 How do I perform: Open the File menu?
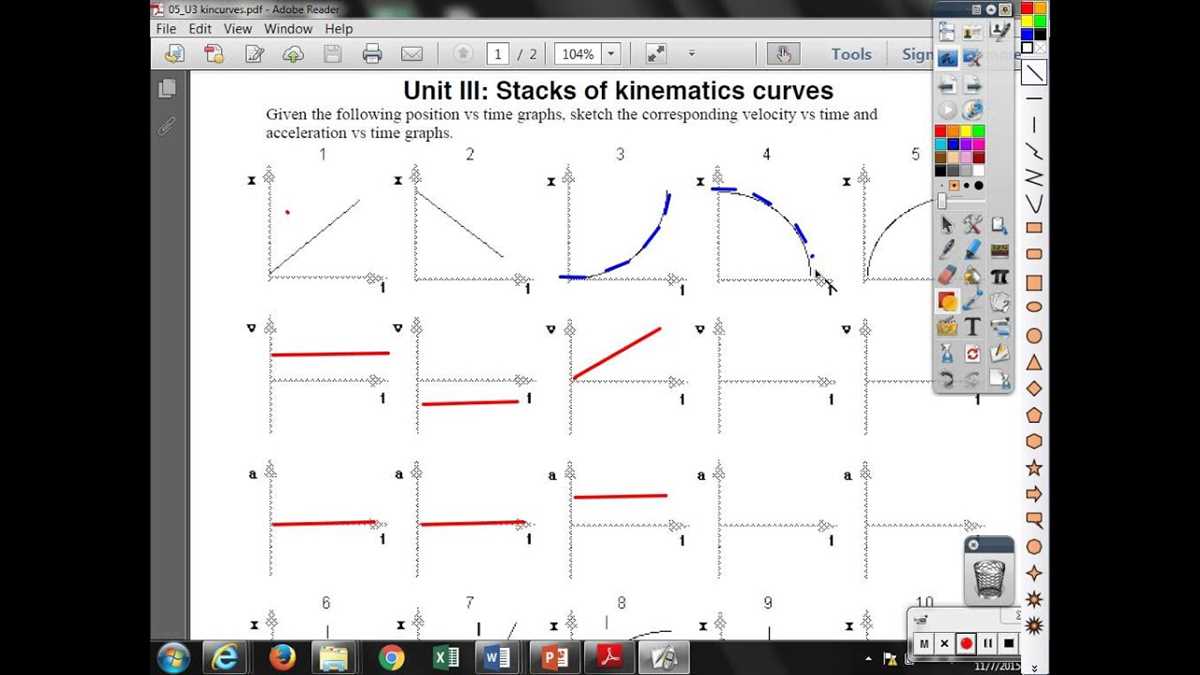click(166, 29)
